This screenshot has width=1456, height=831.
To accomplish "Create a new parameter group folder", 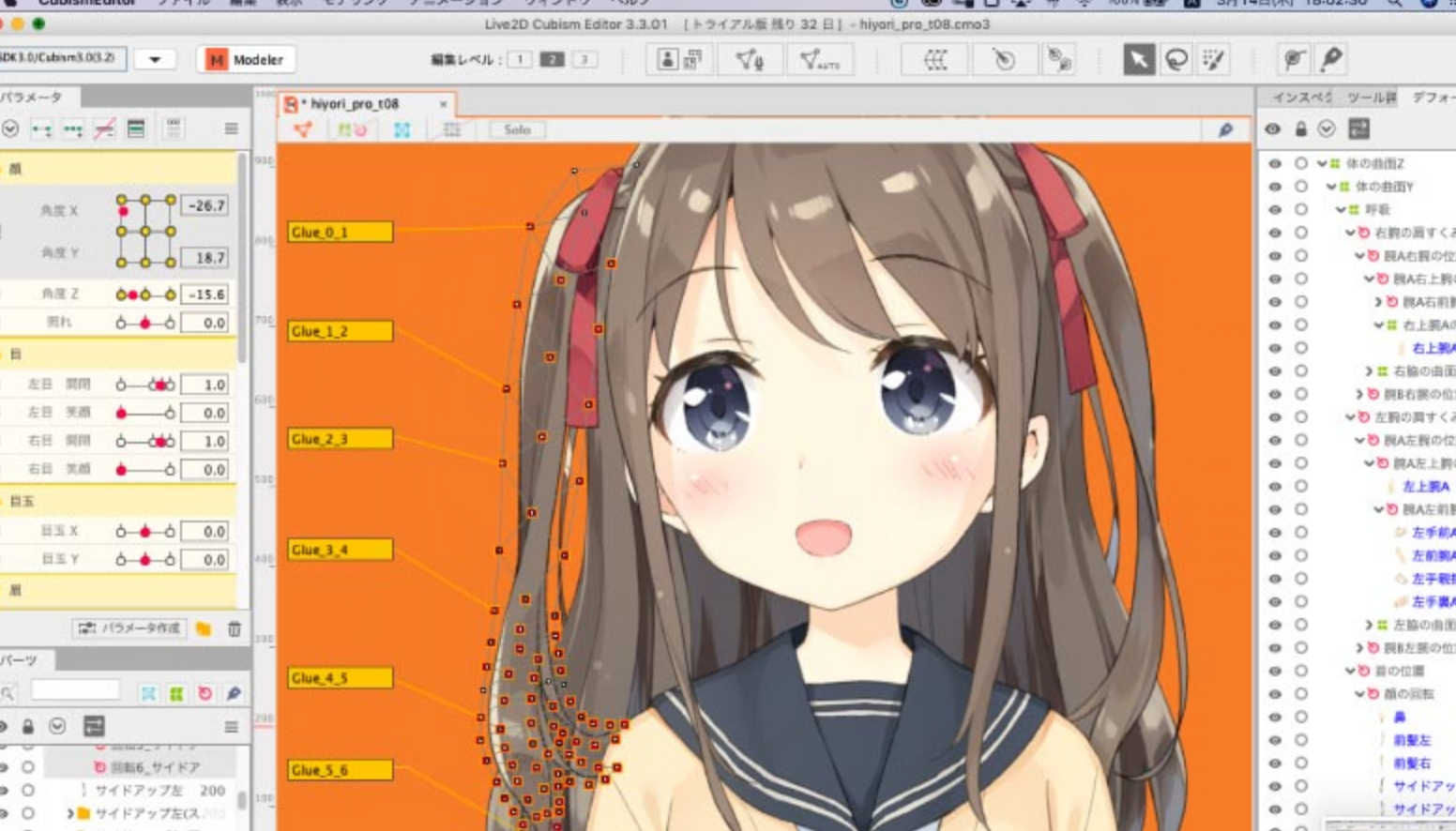I will pos(204,628).
